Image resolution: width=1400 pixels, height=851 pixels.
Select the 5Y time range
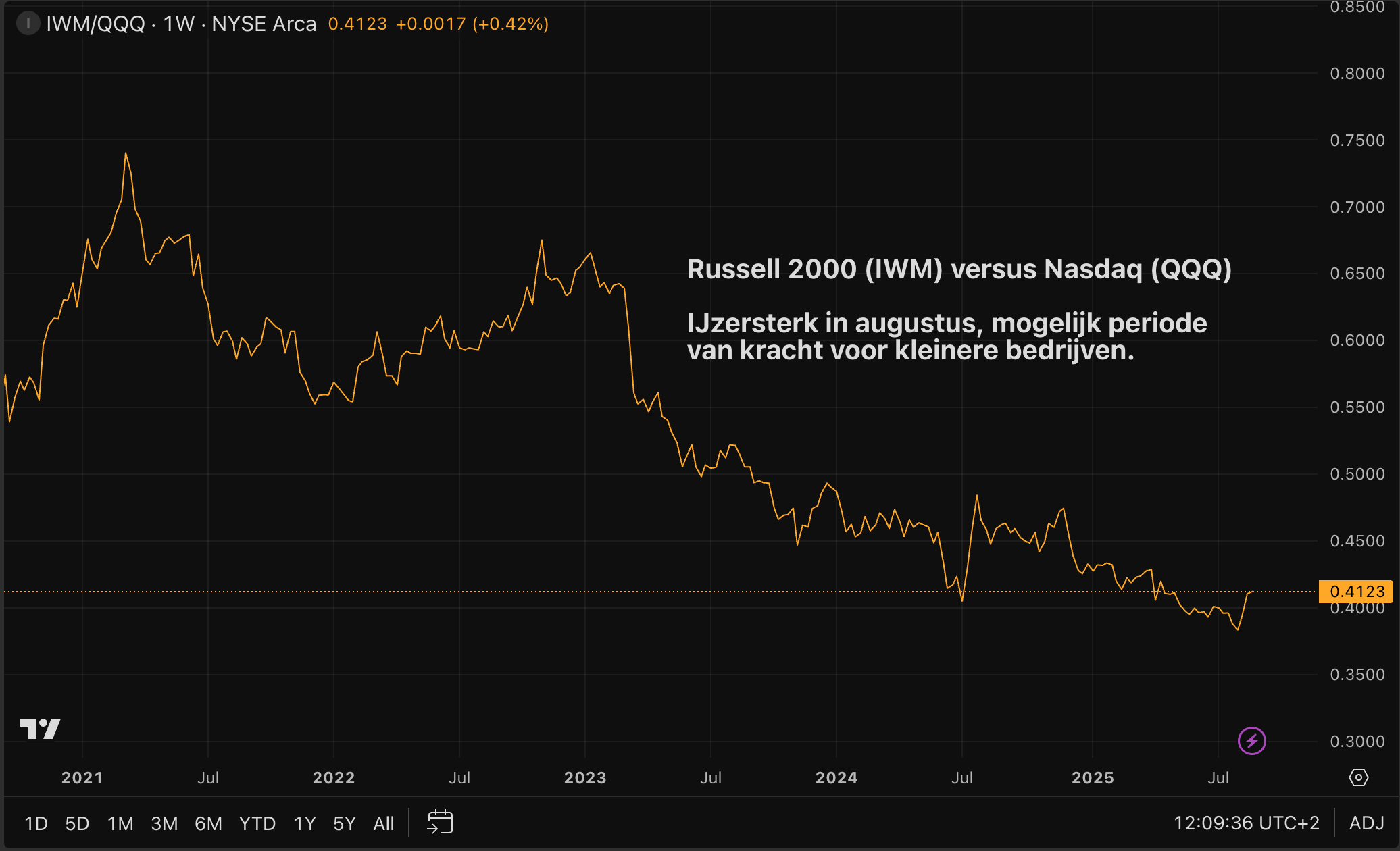[345, 823]
